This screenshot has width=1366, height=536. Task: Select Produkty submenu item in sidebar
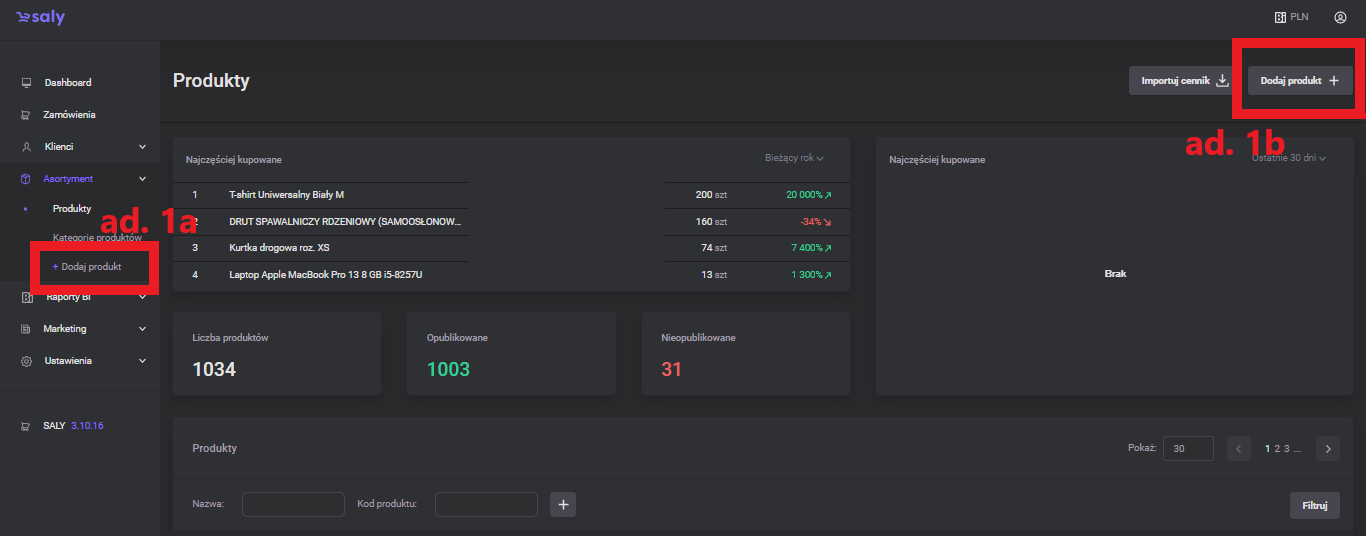pyautogui.click(x=72, y=209)
